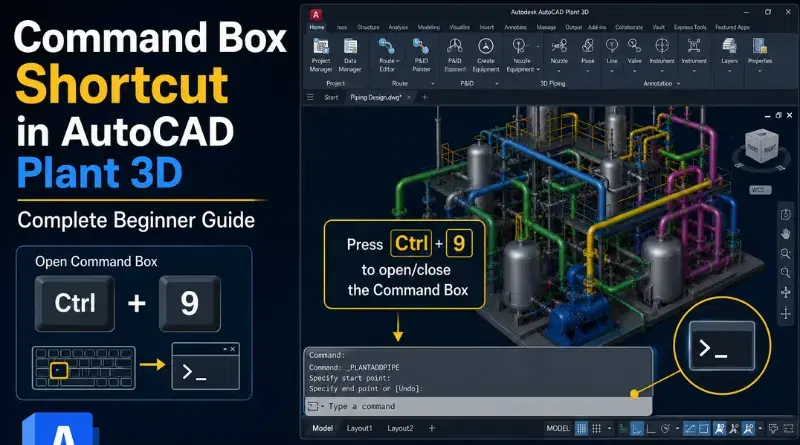
Task: Toggle polar tracking in the status bar
Action: [x=665, y=429]
